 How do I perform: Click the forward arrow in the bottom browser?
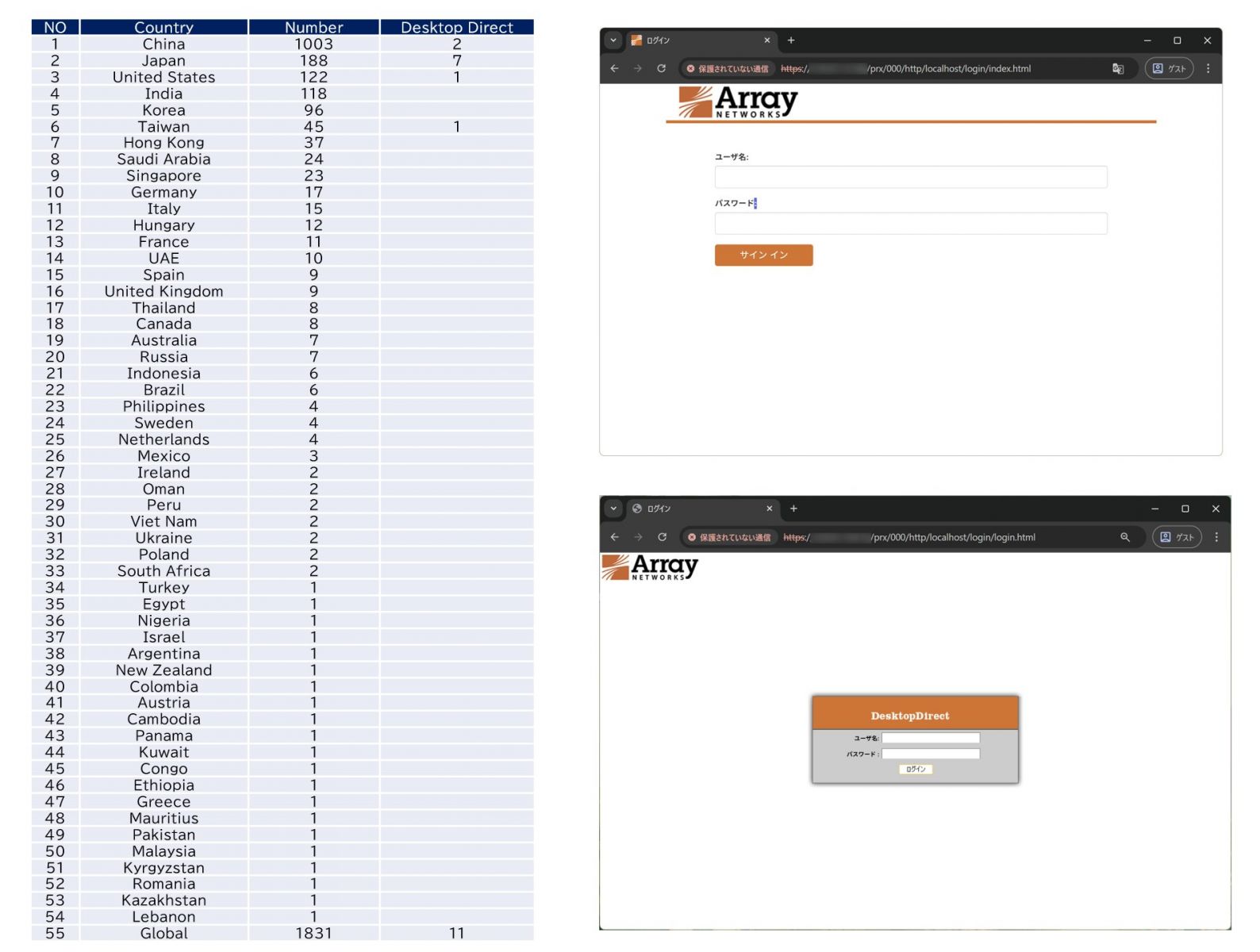(638, 537)
